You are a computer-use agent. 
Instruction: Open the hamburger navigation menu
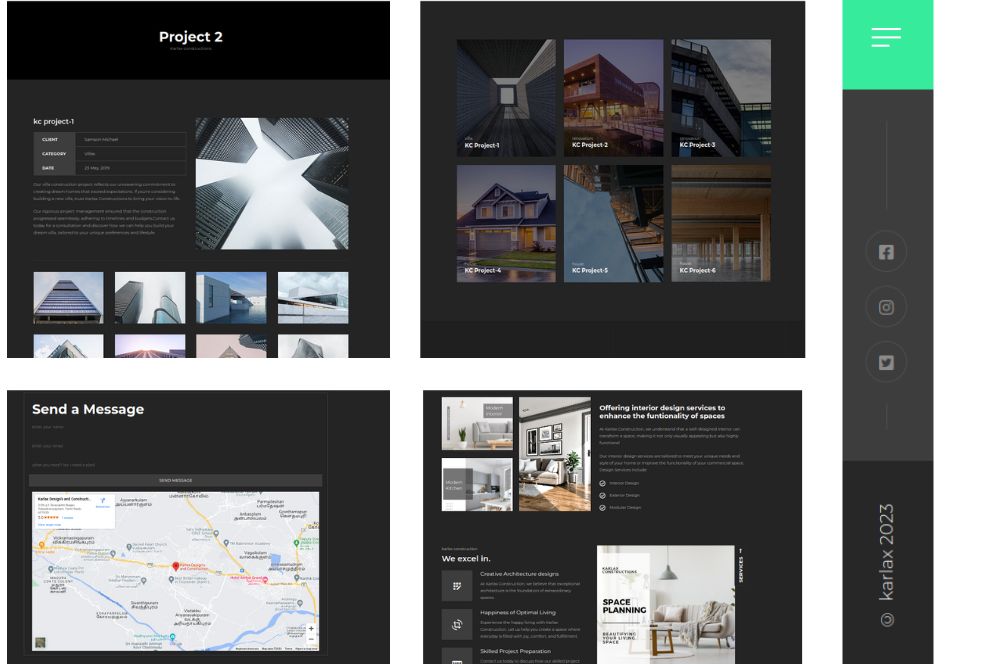888,38
